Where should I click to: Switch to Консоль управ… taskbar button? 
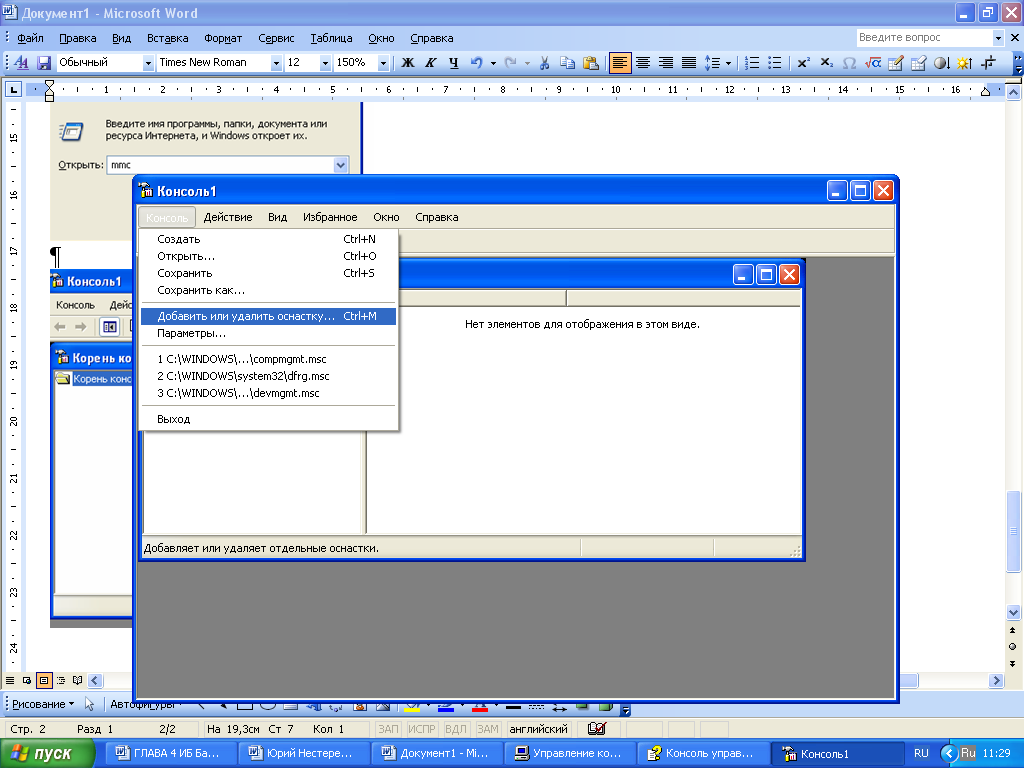[703, 754]
